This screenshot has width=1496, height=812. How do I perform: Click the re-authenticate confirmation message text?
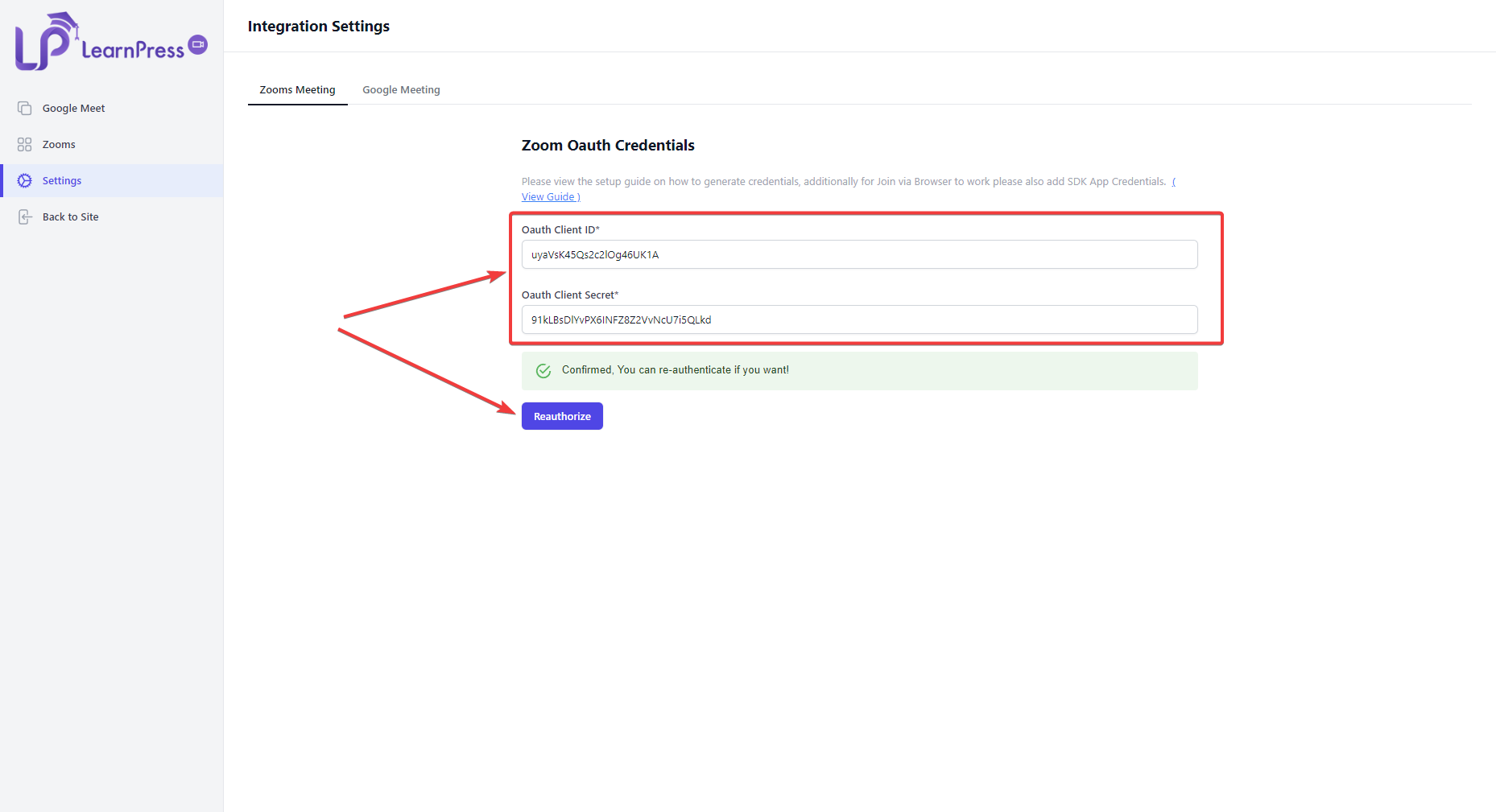tap(675, 370)
